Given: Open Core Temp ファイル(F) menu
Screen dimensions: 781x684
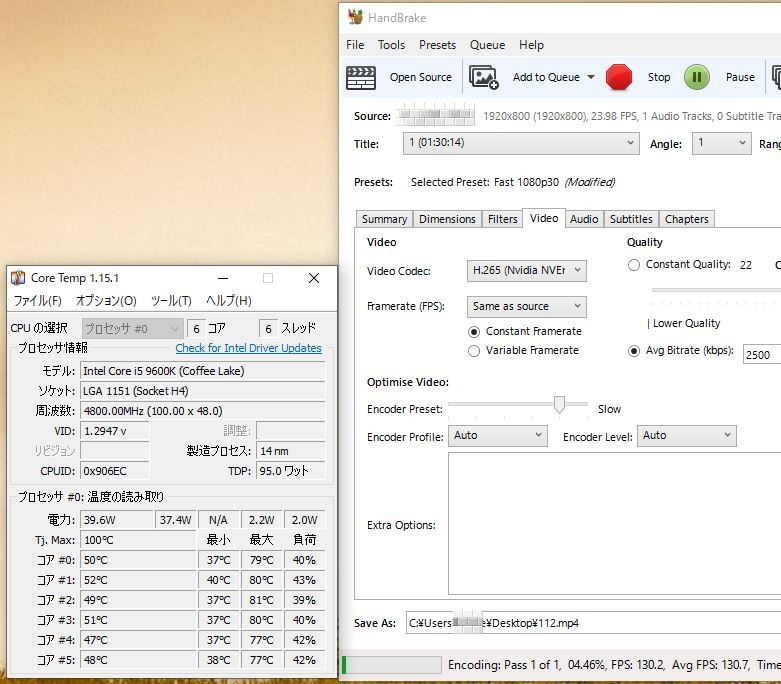Looking at the screenshot, I should (x=37, y=300).
